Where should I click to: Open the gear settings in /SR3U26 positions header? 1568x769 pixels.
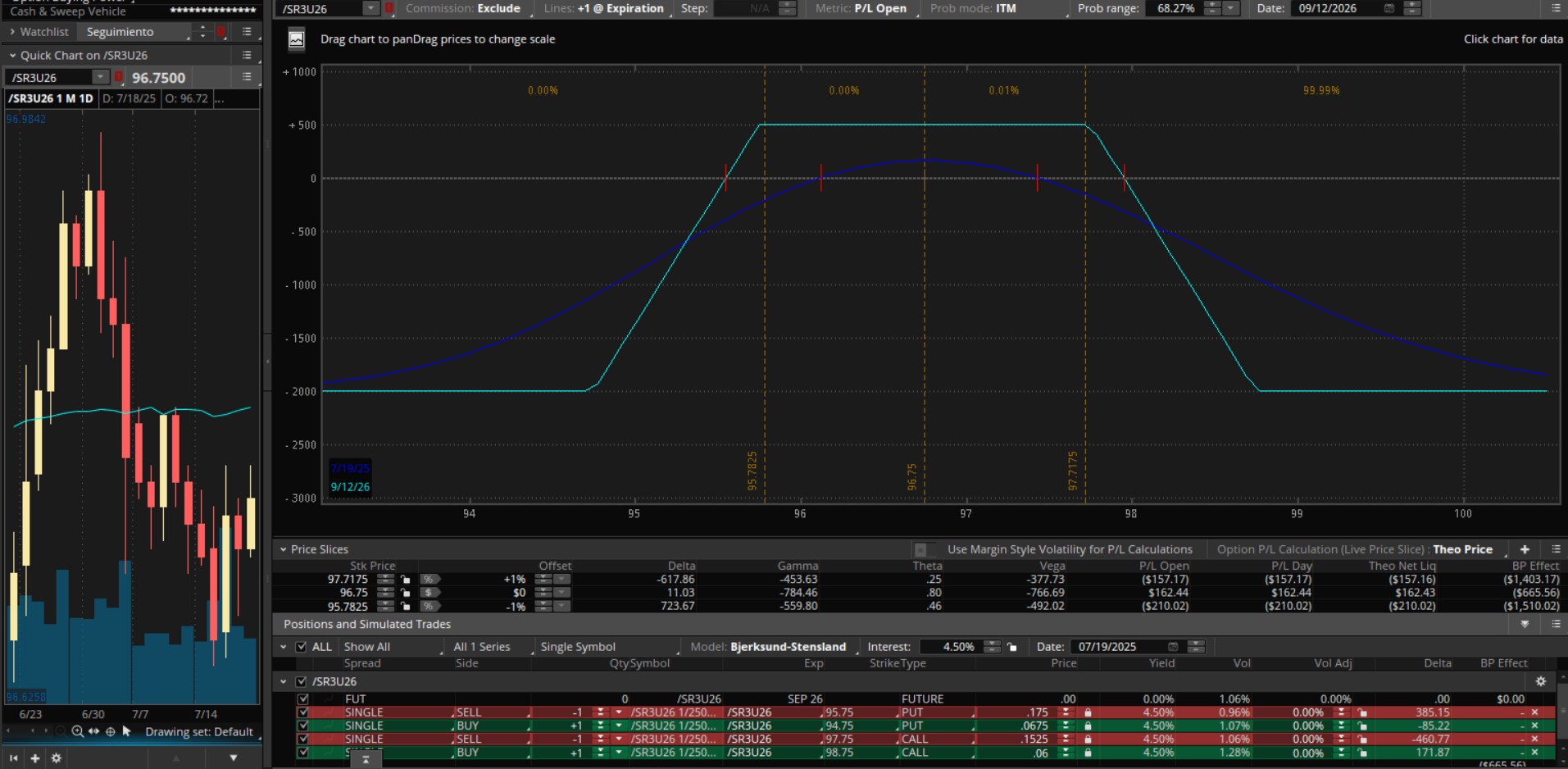click(1540, 681)
